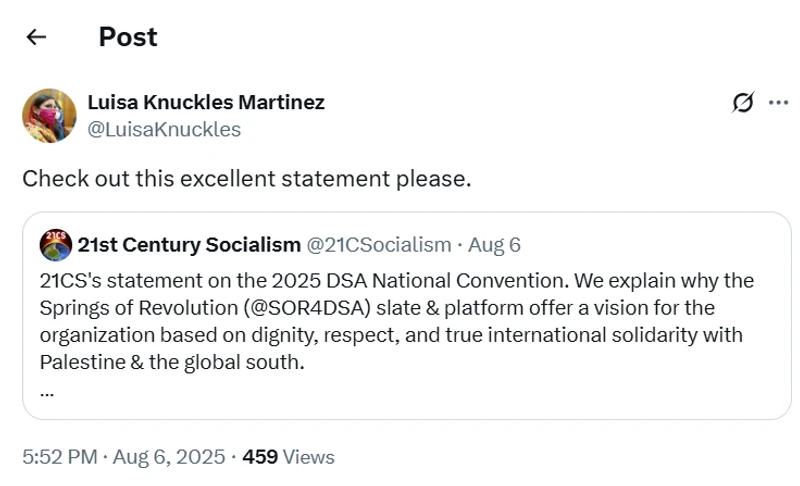Expand the quoted post ellipsis
Viewport: 800px width, 486px height.
[x=46, y=391]
